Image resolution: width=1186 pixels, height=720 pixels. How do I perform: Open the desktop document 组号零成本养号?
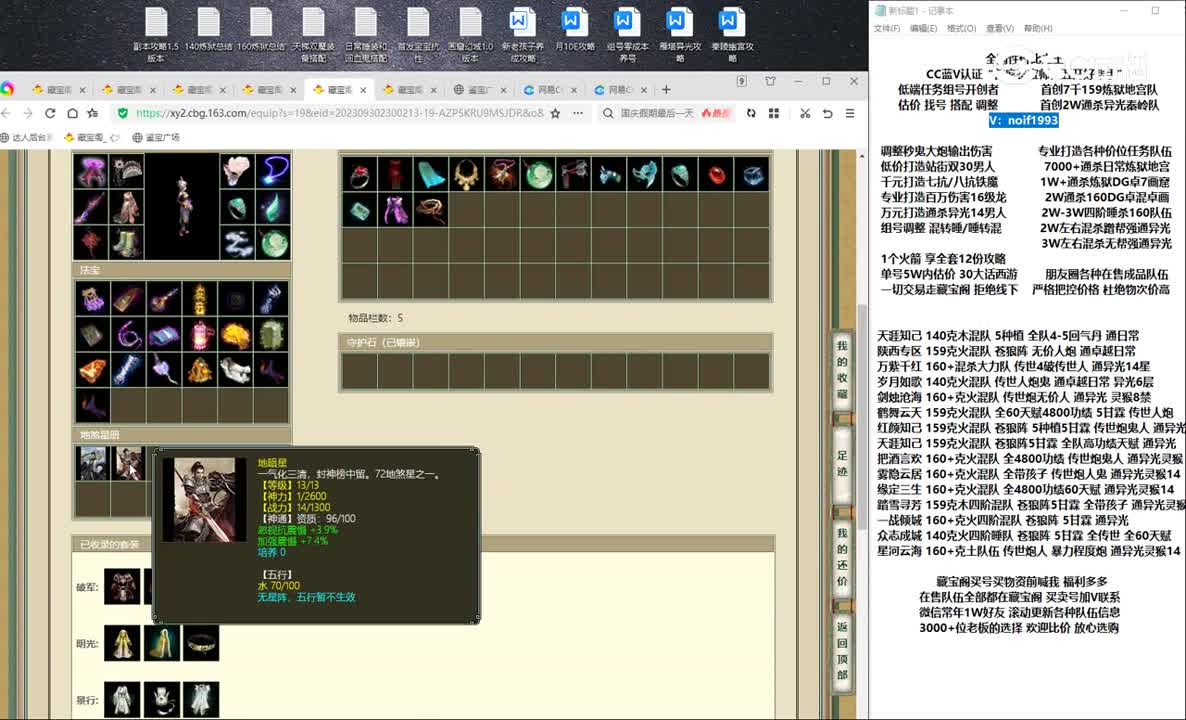click(627, 35)
